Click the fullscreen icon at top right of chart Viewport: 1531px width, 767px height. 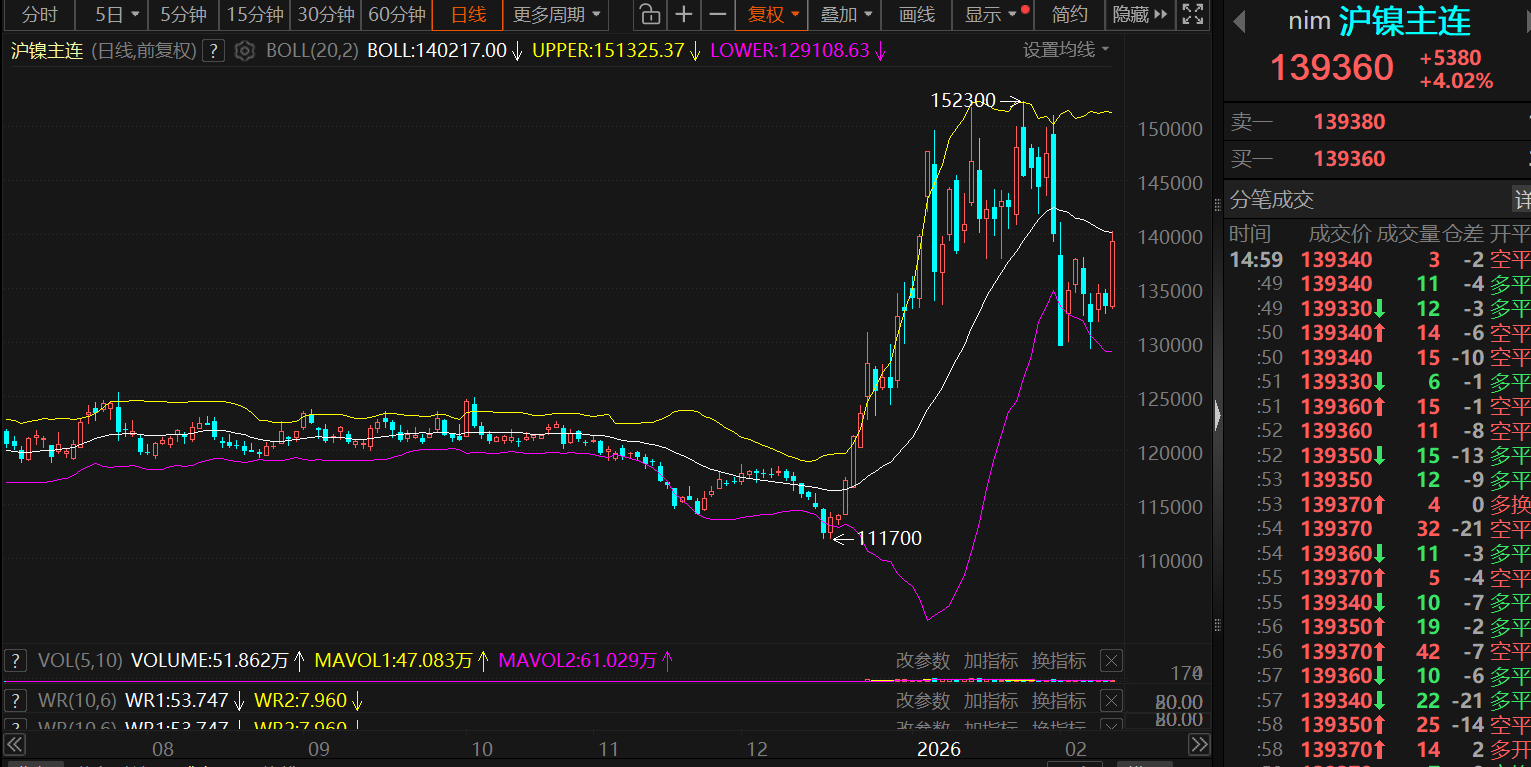point(1192,15)
